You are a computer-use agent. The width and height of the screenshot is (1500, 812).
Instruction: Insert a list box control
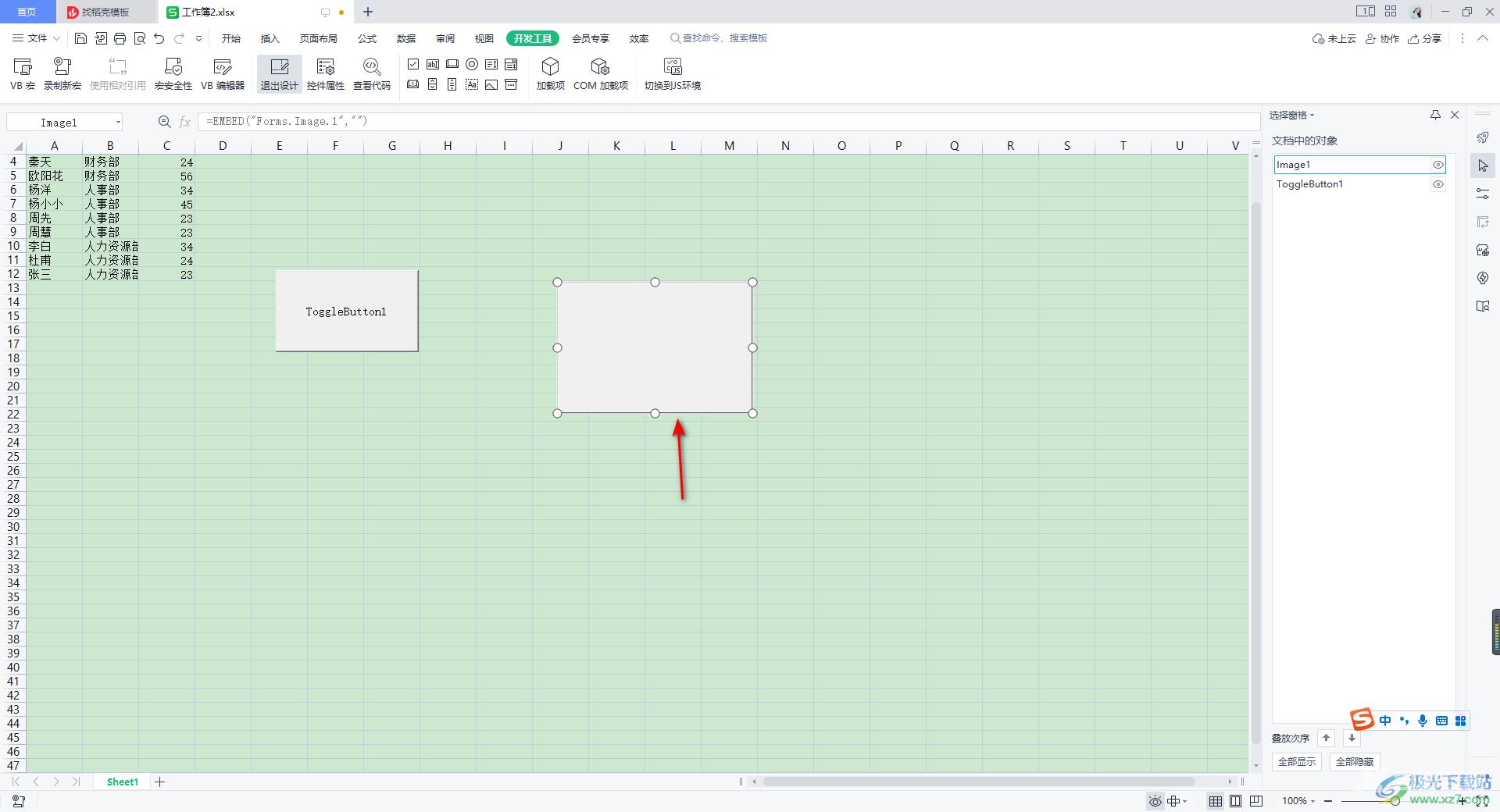pyautogui.click(x=491, y=64)
